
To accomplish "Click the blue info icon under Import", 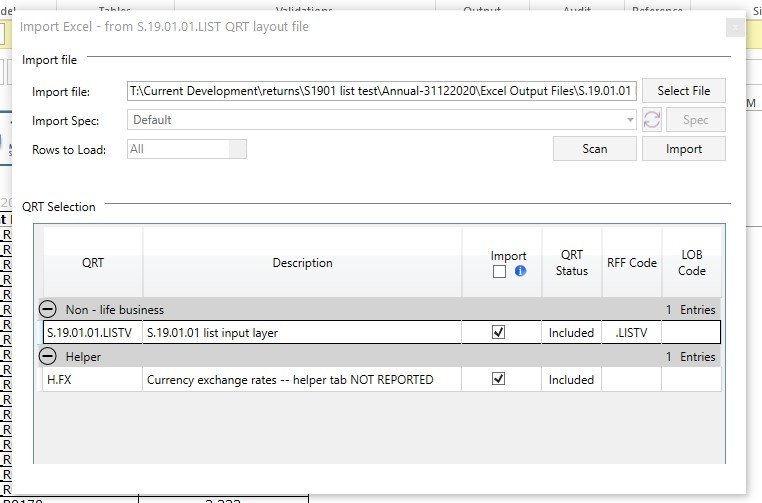I will click(x=520, y=271).
